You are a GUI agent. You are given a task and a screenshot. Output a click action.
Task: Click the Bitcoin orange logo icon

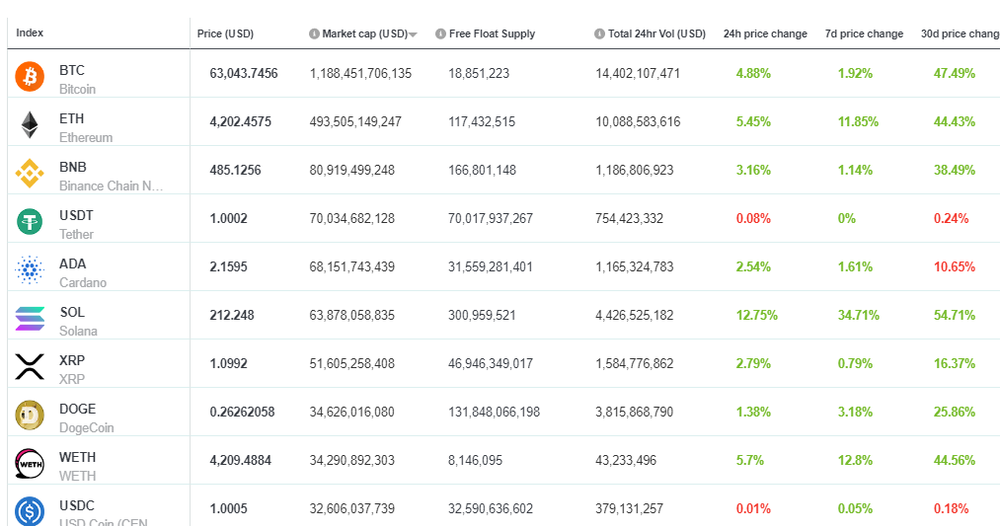click(x=30, y=76)
